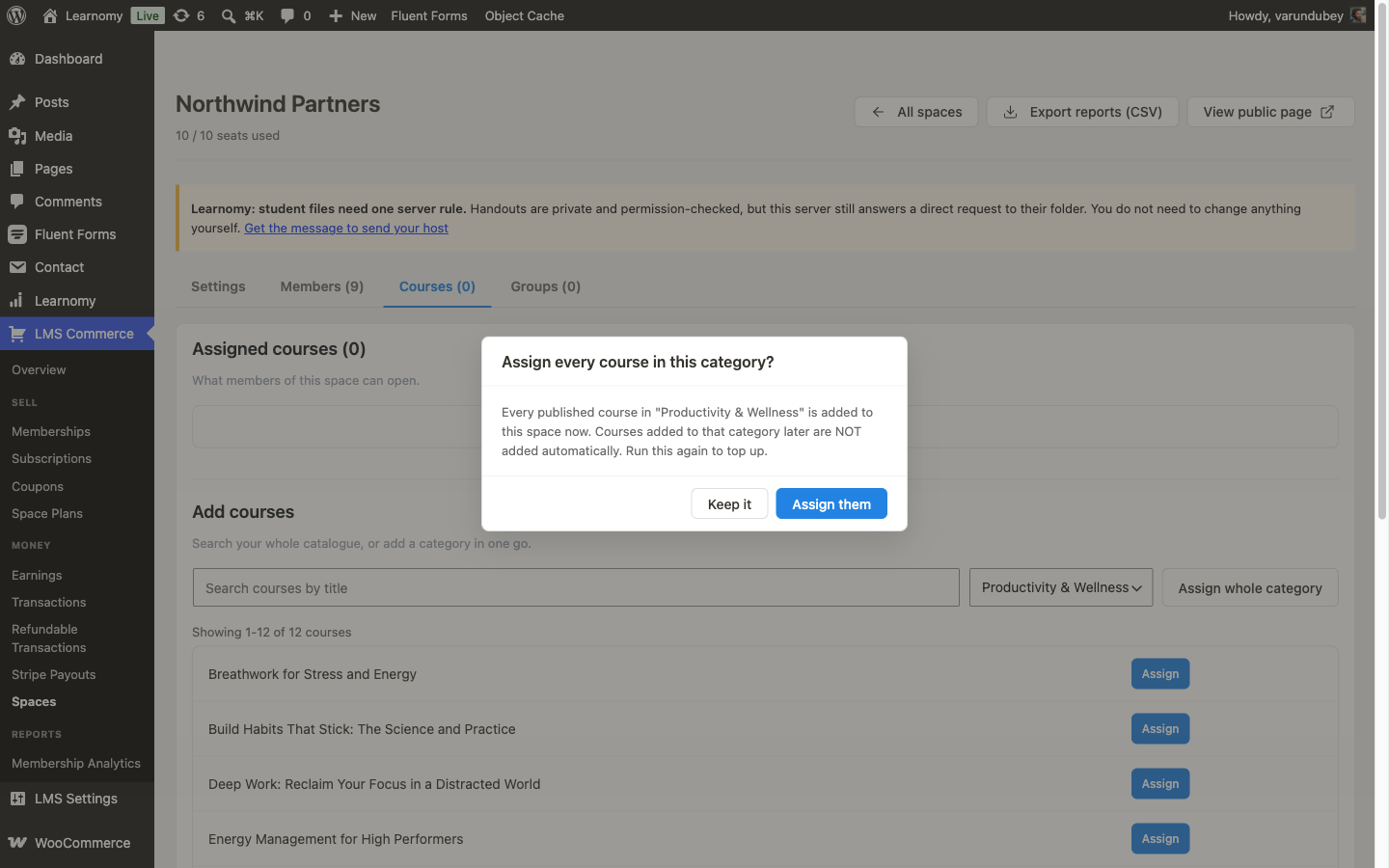1389x868 pixels.
Task: Assign Breathwork for Stress and Energy
Action: pos(1160,673)
